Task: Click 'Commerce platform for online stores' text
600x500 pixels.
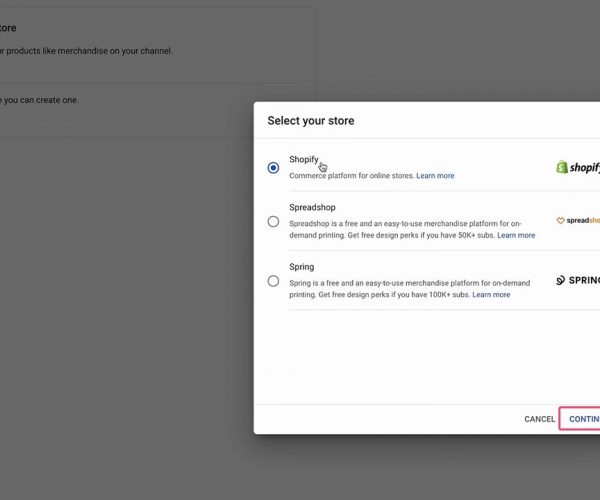Action: [352, 176]
